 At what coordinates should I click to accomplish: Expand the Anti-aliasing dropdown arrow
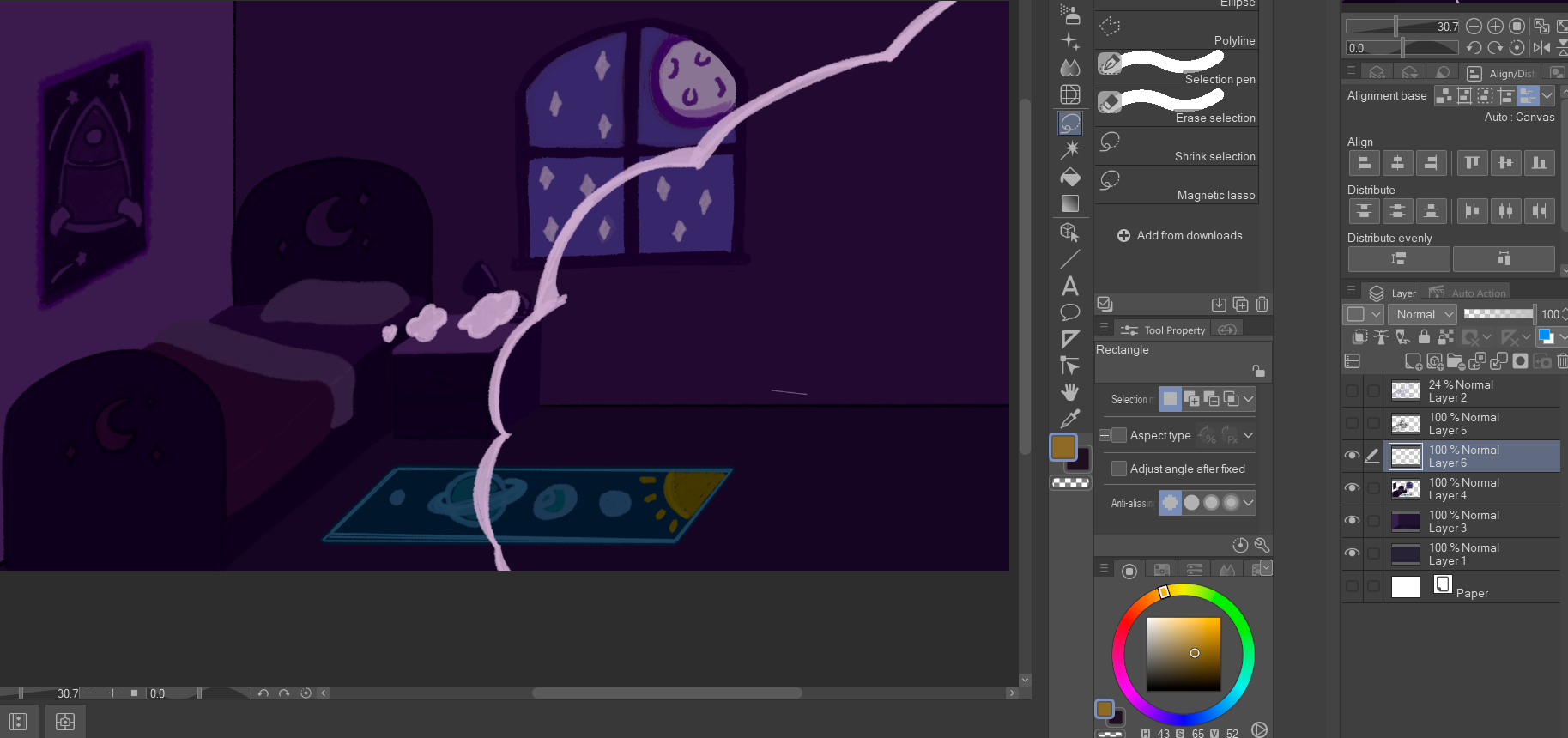[x=1249, y=503]
